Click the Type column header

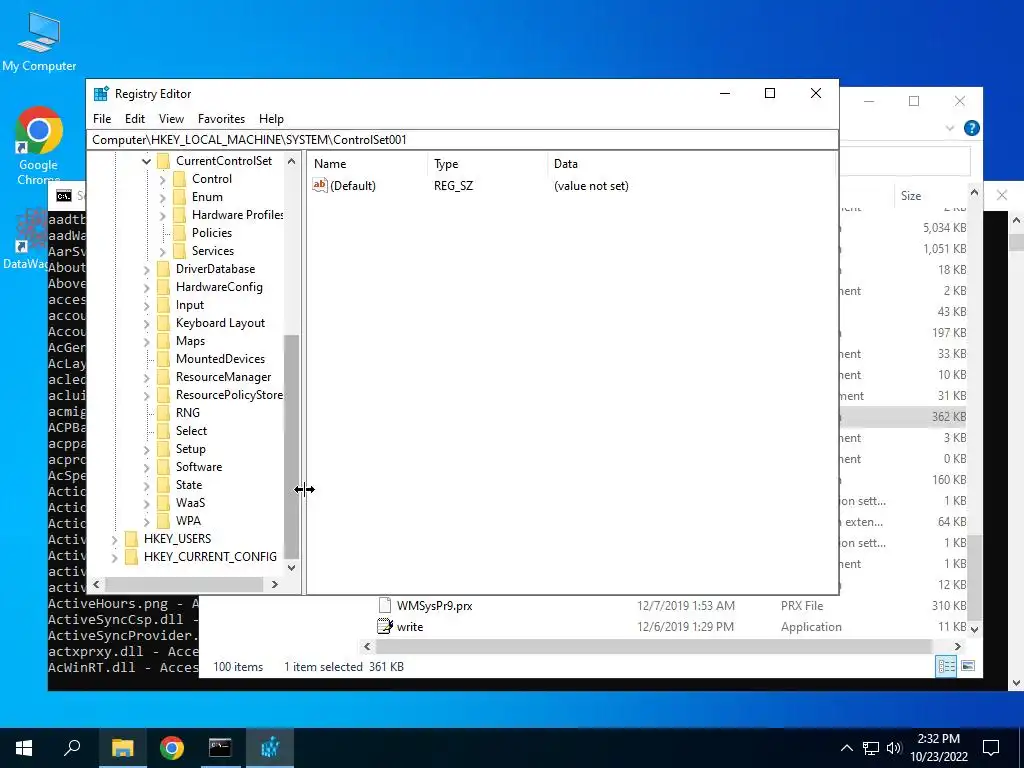(x=487, y=164)
